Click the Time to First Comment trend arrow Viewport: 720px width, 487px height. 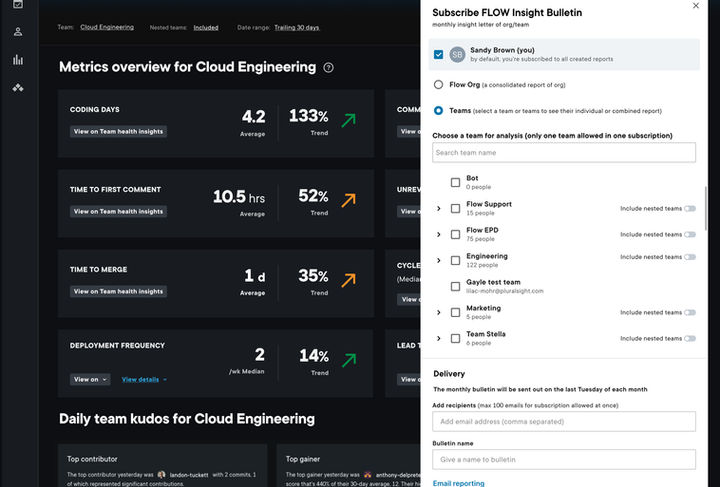(x=349, y=200)
